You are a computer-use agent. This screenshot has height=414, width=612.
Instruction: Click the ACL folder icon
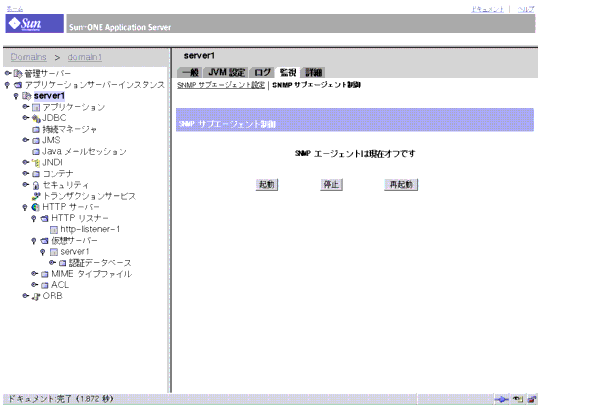pyautogui.click(x=44, y=285)
